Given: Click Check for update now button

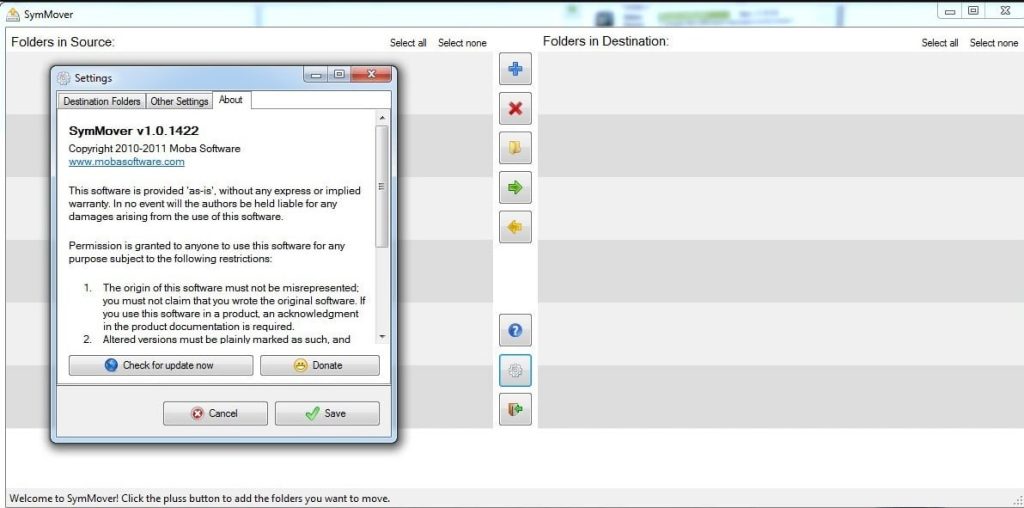Looking at the screenshot, I should pos(161,366).
